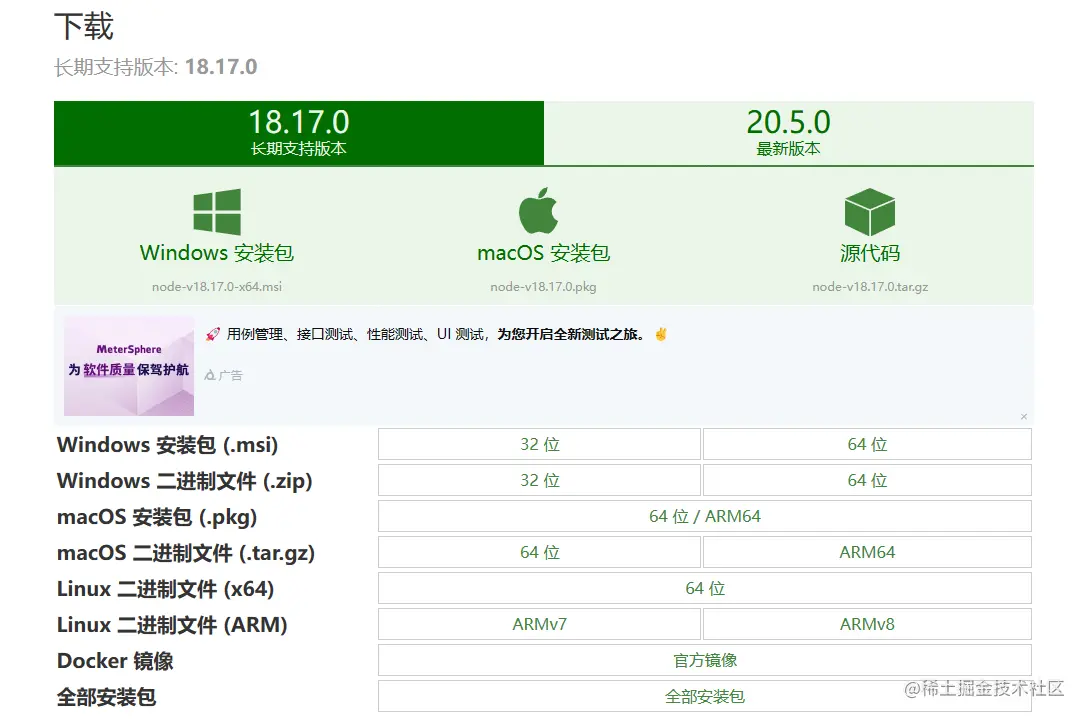Image resolution: width=1085 pixels, height=719 pixels.
Task: Download the Linux x64 64 位 binary
Action: click(704, 588)
